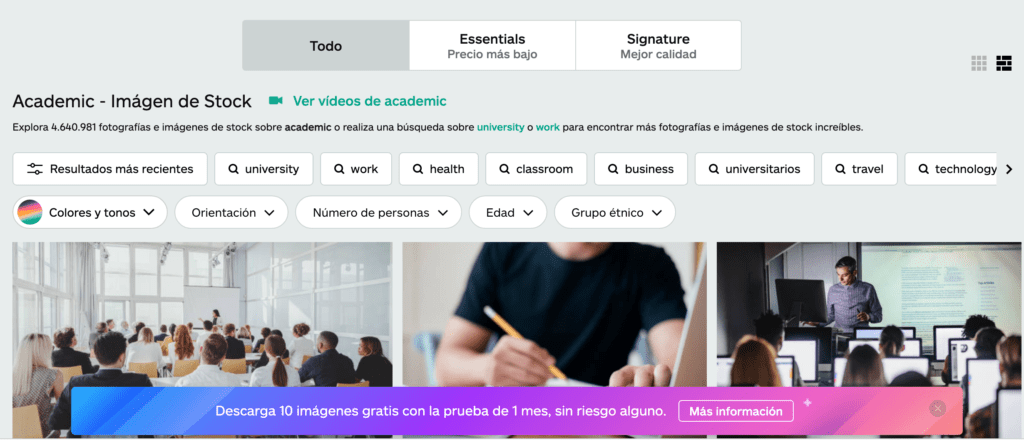
Task: Open the Colores y tonos color swatch filter
Action: coord(90,212)
